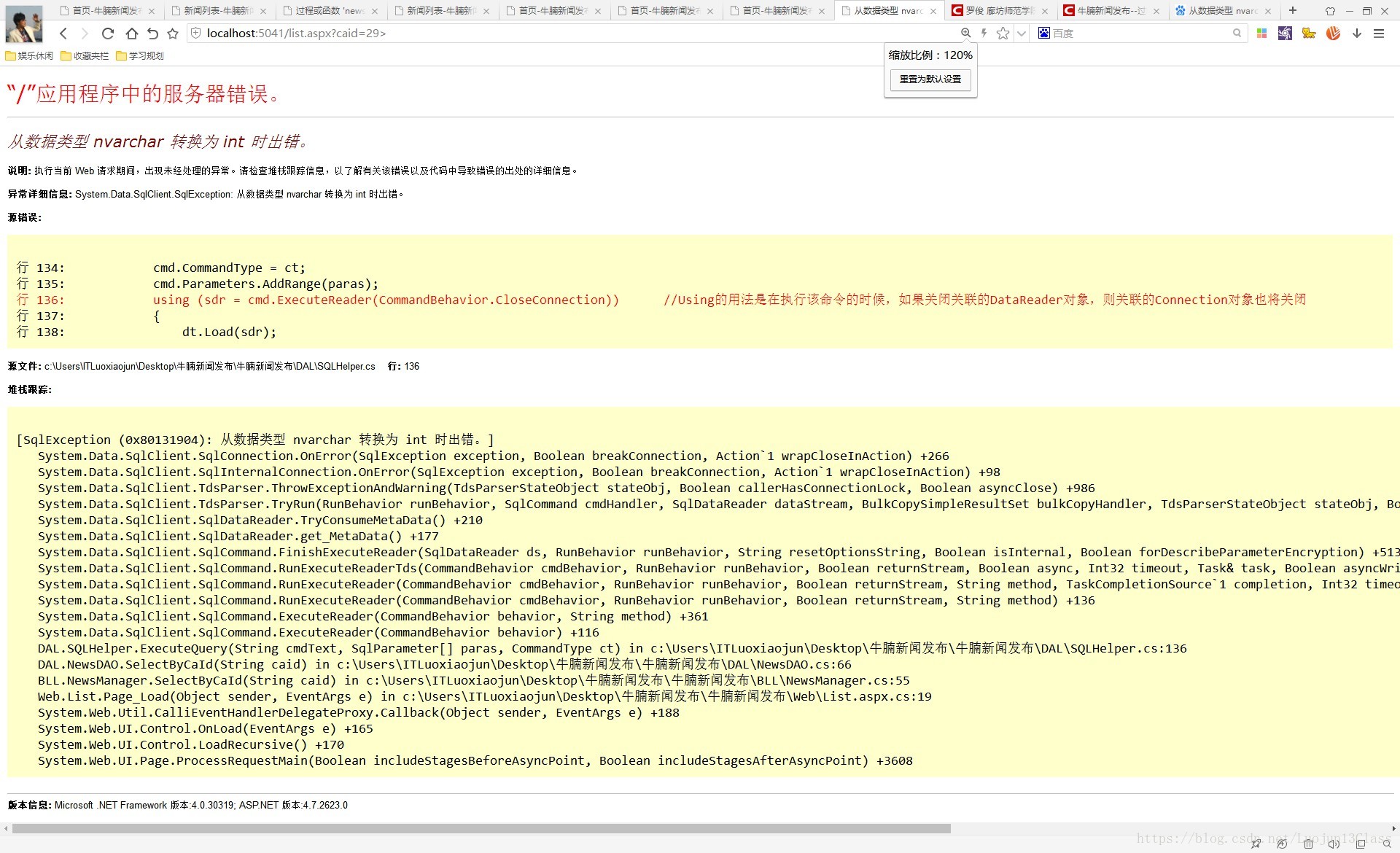
Task: Click 重置为默认设置 to reset zoom
Action: coord(930,79)
